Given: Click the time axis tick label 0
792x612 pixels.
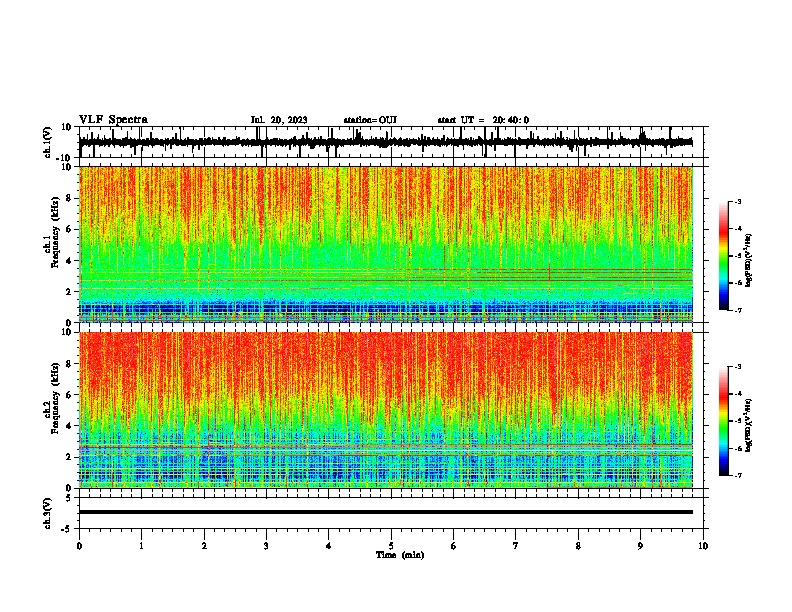Looking at the screenshot, I should tap(79, 546).
